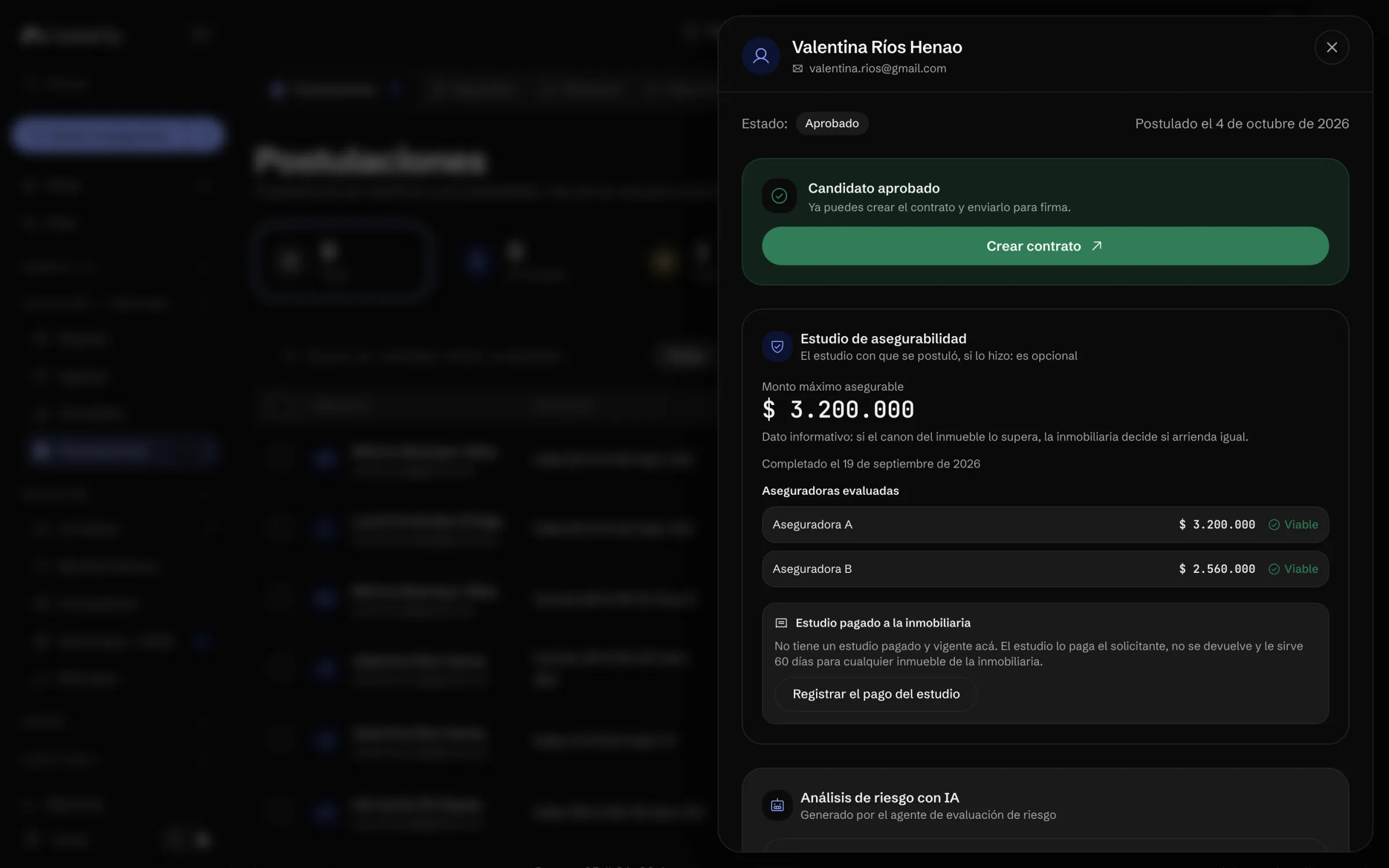Click the Análisis de riesgo con IA heading
Image resolution: width=1389 pixels, height=868 pixels.
pyautogui.click(x=879, y=798)
